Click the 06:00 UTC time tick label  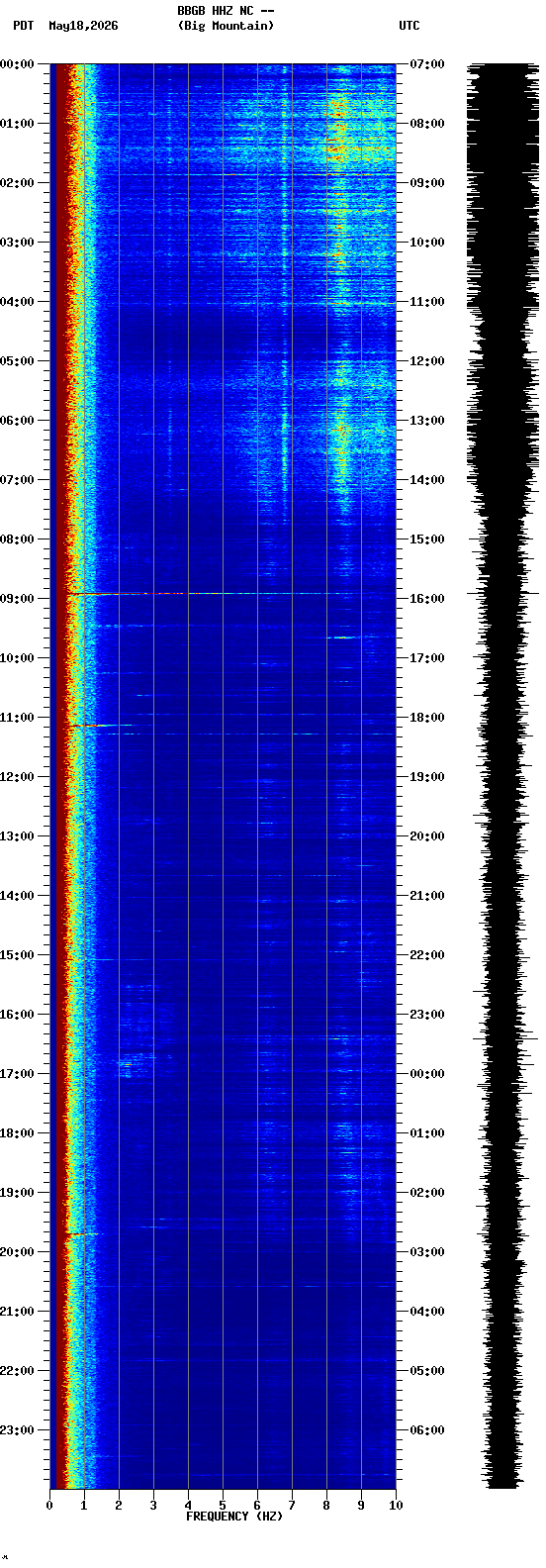[x=426, y=1430]
